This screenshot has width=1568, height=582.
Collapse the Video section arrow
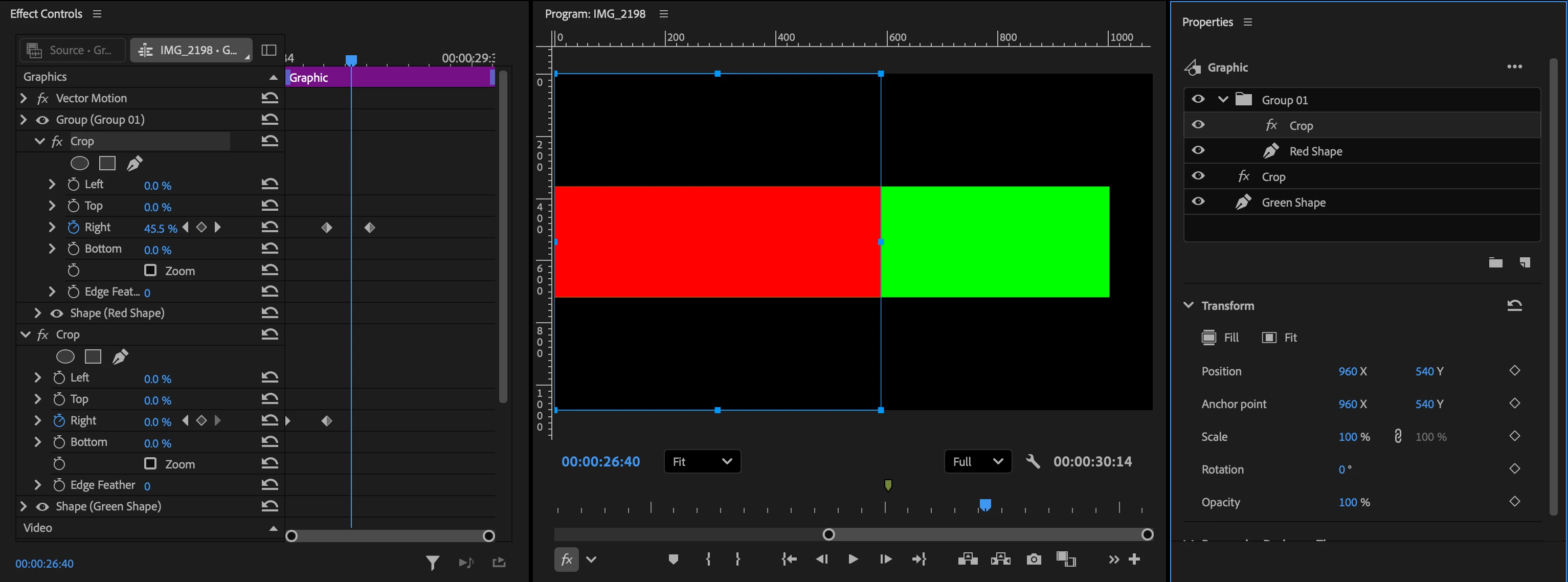(x=273, y=528)
